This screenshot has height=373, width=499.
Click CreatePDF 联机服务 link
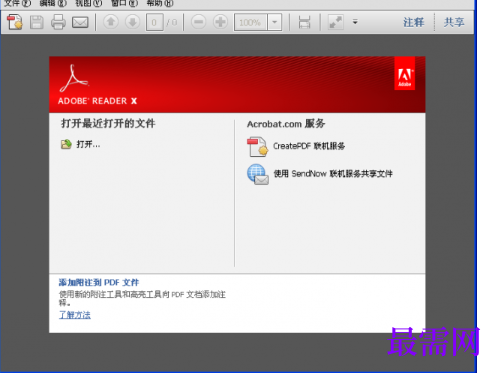[x=309, y=146]
